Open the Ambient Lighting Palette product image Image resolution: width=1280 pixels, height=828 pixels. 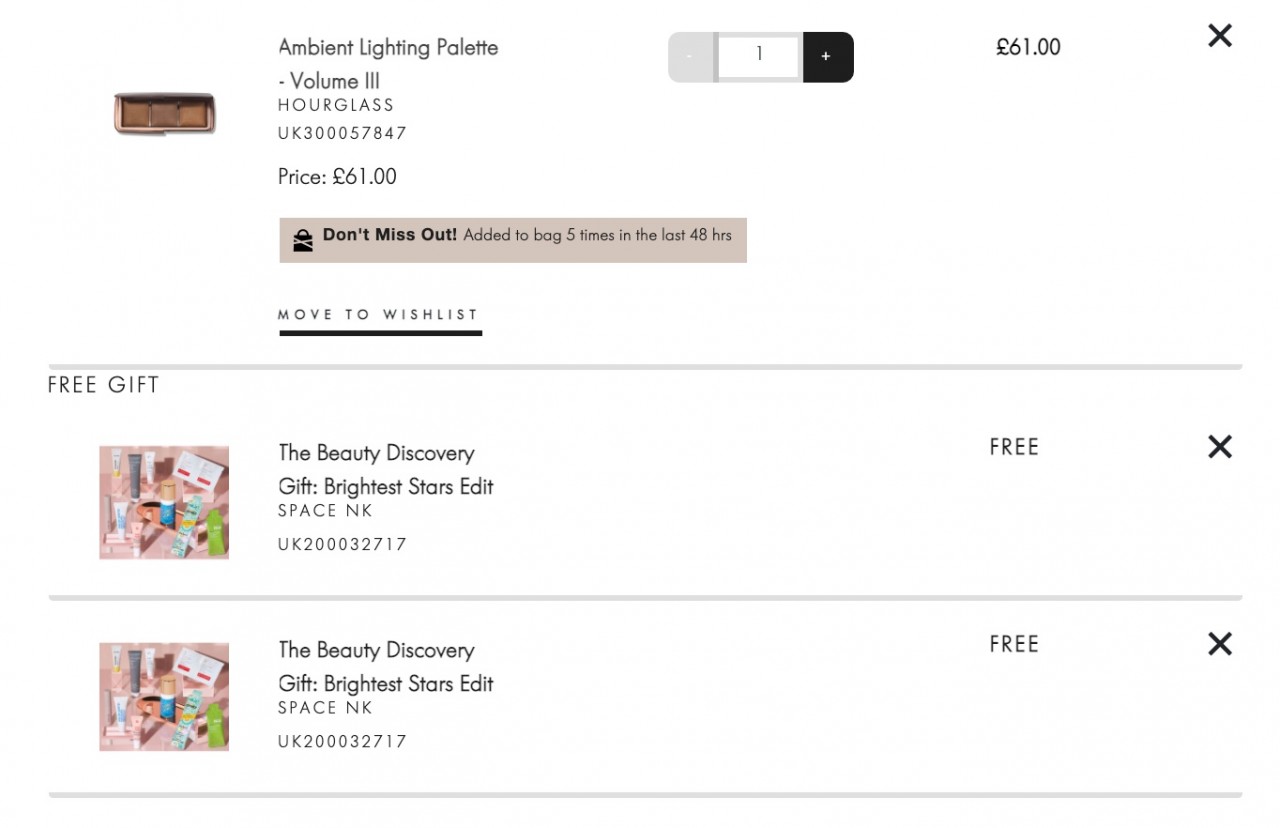(x=164, y=113)
